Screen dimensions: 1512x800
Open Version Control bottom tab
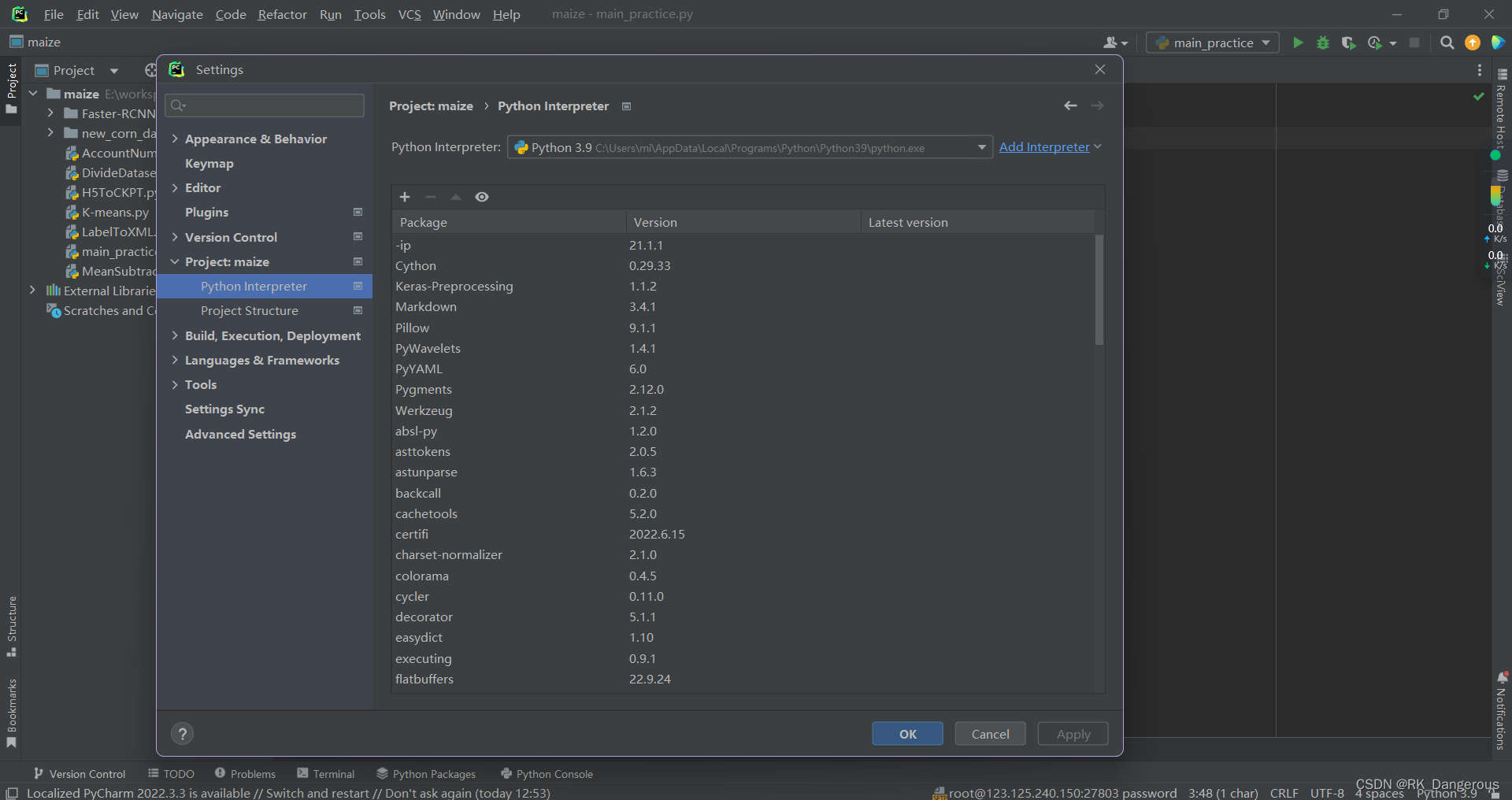(80, 774)
